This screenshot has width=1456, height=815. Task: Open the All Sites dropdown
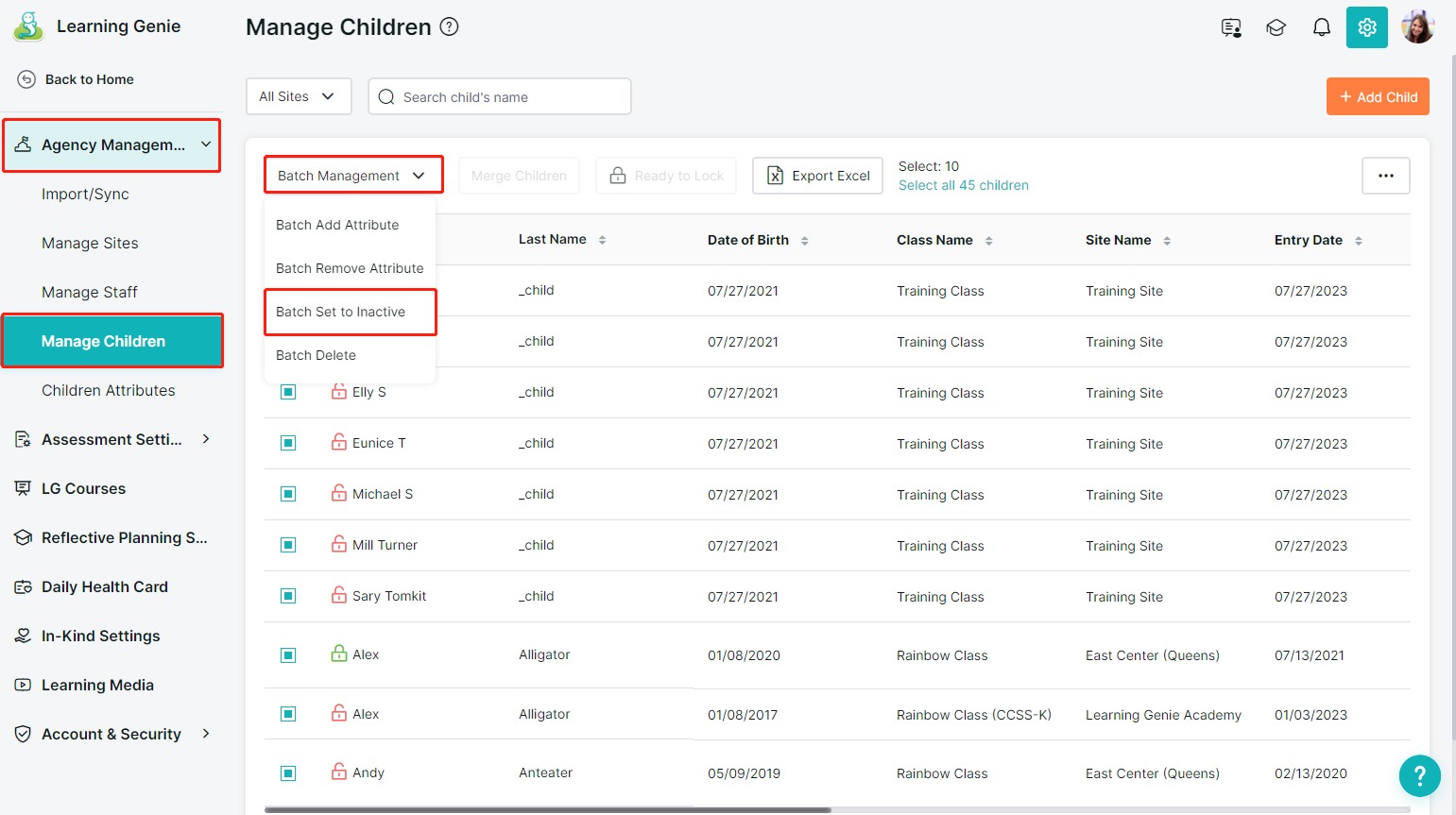[298, 96]
